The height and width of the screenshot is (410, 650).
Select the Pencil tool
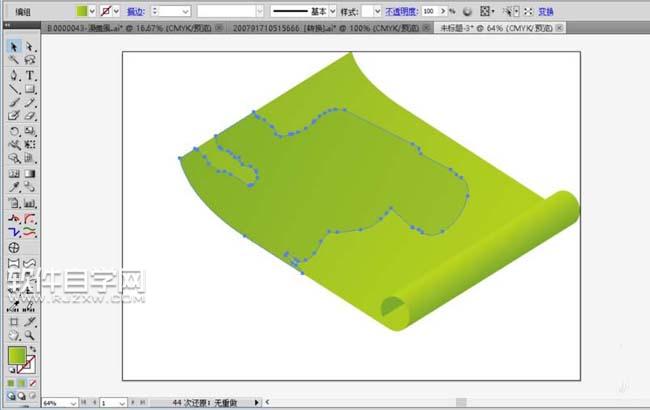(x=29, y=102)
